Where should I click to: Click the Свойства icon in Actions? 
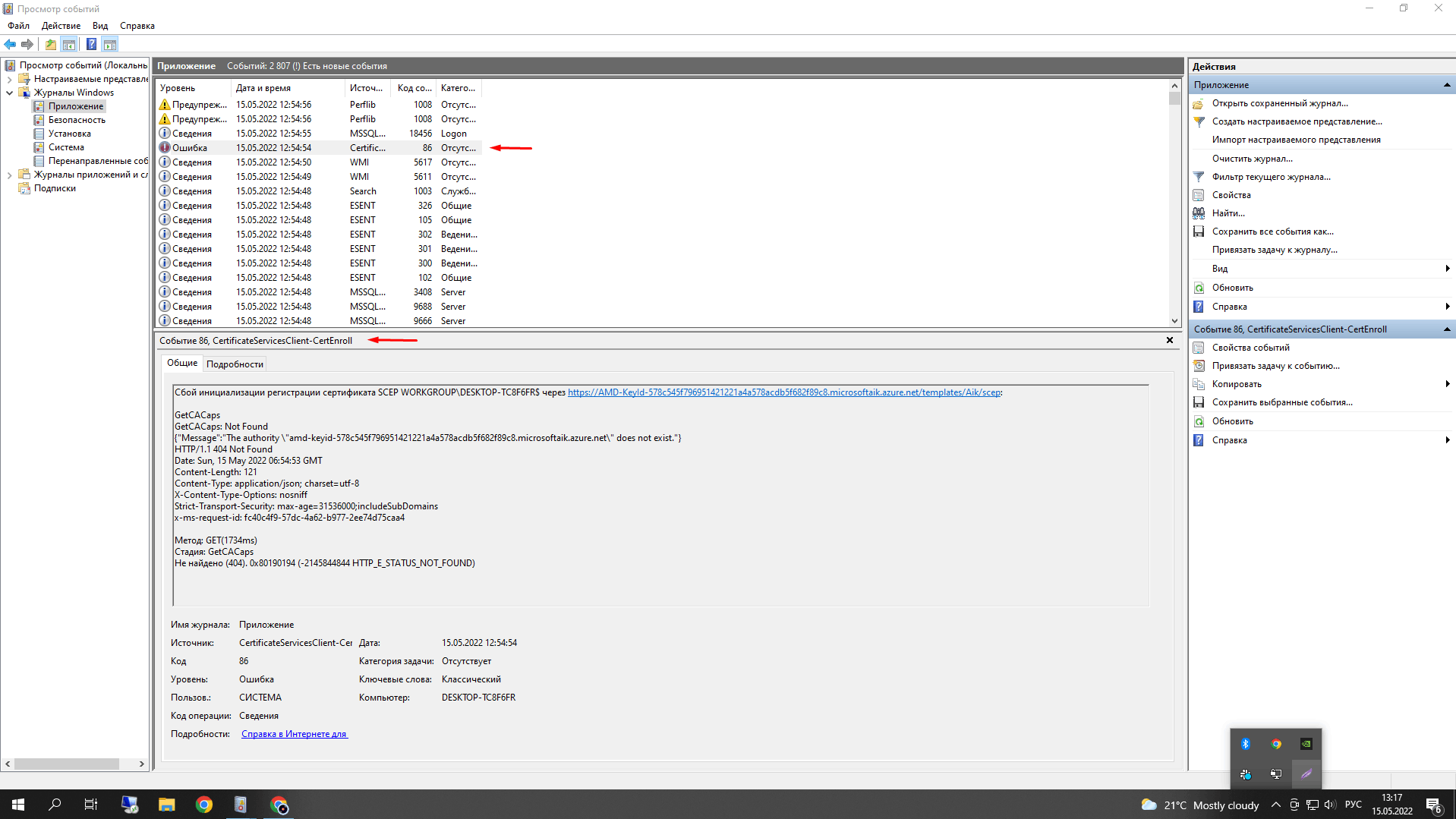click(1199, 195)
